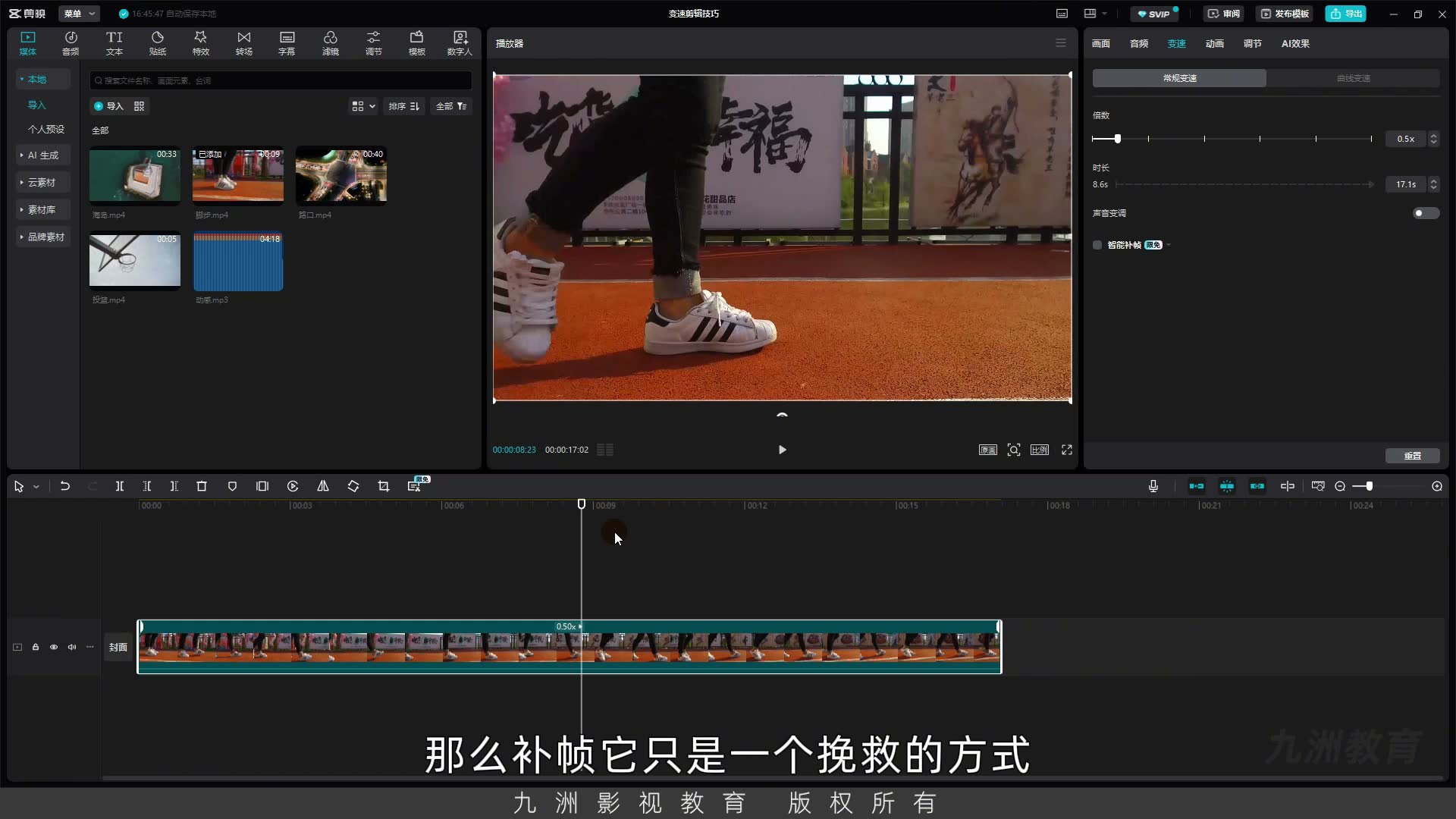The width and height of the screenshot is (1456, 819).
Task: Open the 滤镜 filters panel
Action: (330, 43)
